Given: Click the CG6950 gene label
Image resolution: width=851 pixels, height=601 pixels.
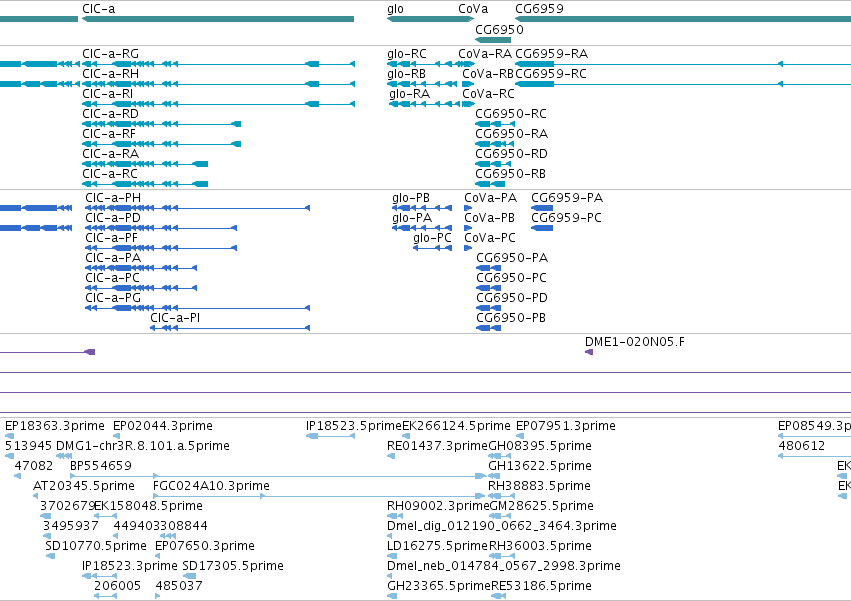Looking at the screenshot, I should [499, 29].
